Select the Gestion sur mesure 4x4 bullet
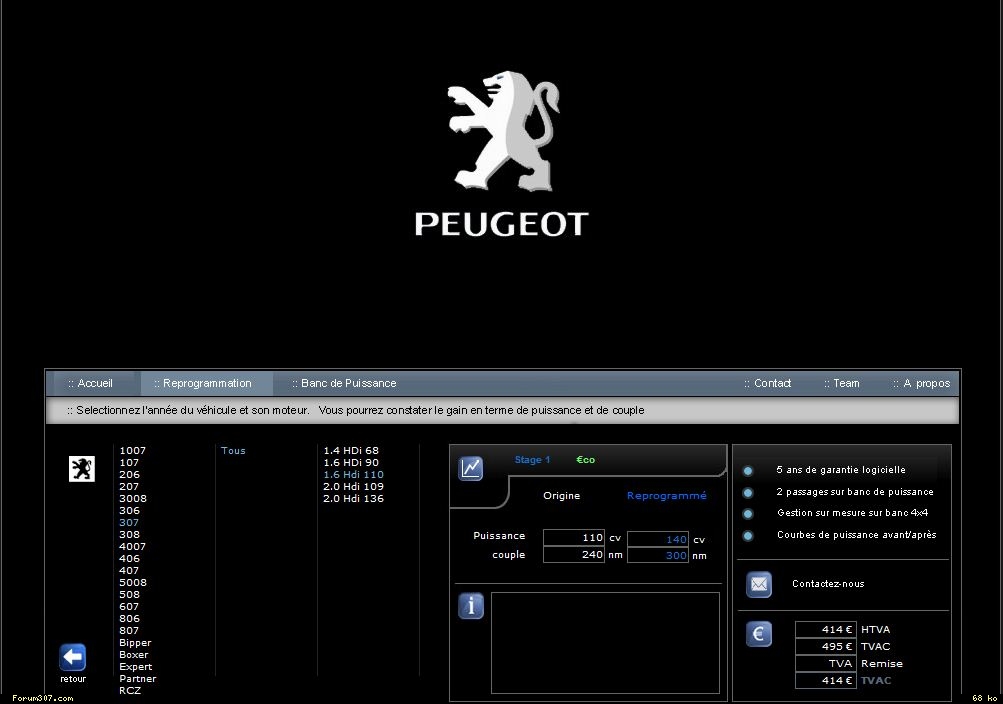 click(x=748, y=513)
